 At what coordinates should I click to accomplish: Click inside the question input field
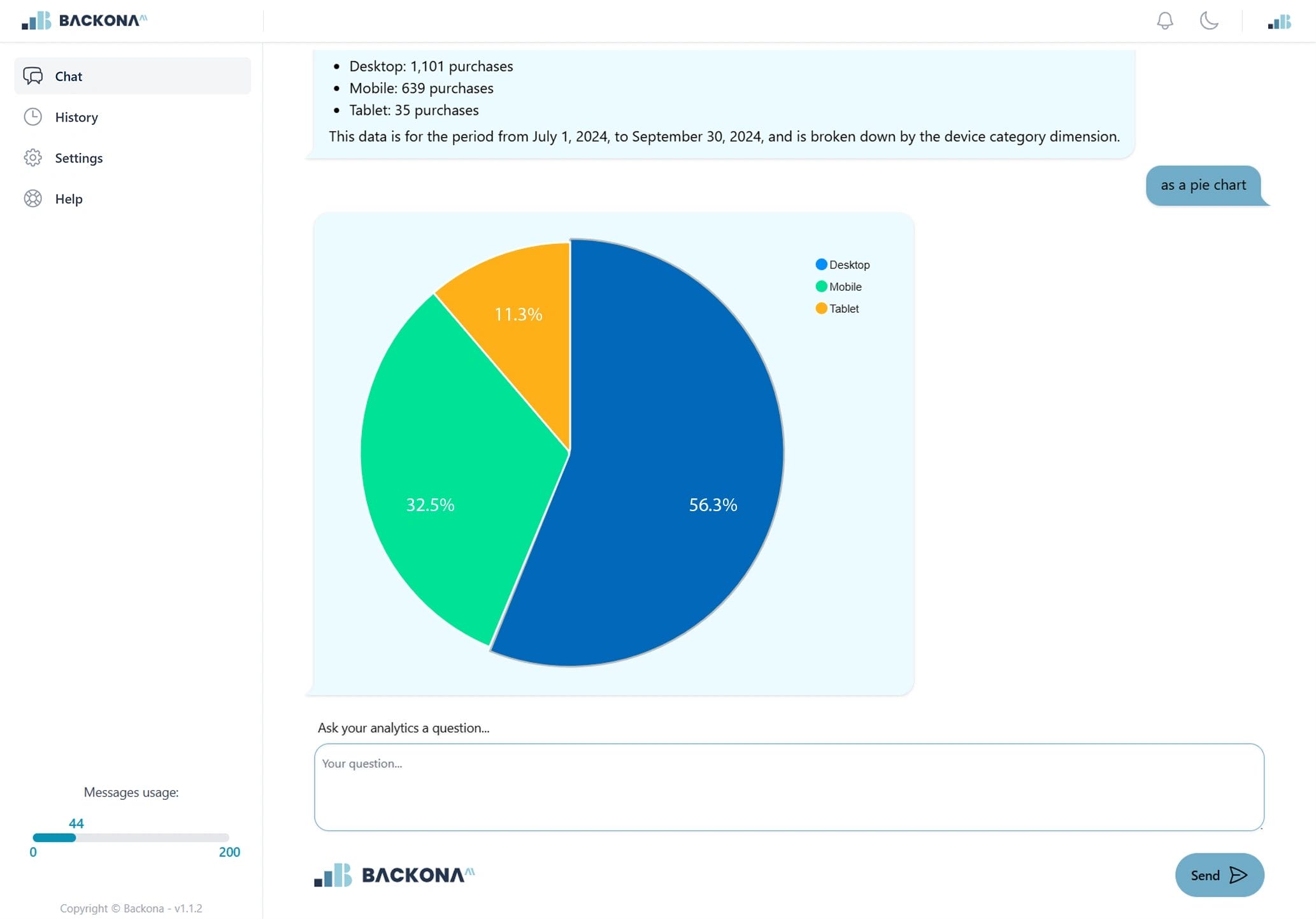tap(787, 788)
